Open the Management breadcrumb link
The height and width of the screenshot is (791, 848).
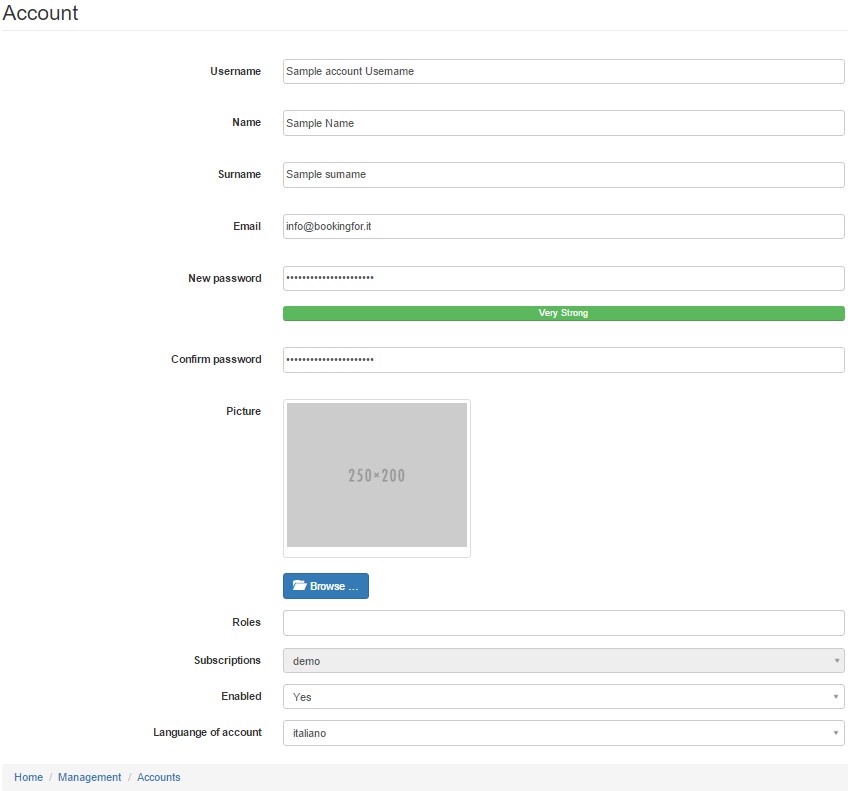point(89,777)
